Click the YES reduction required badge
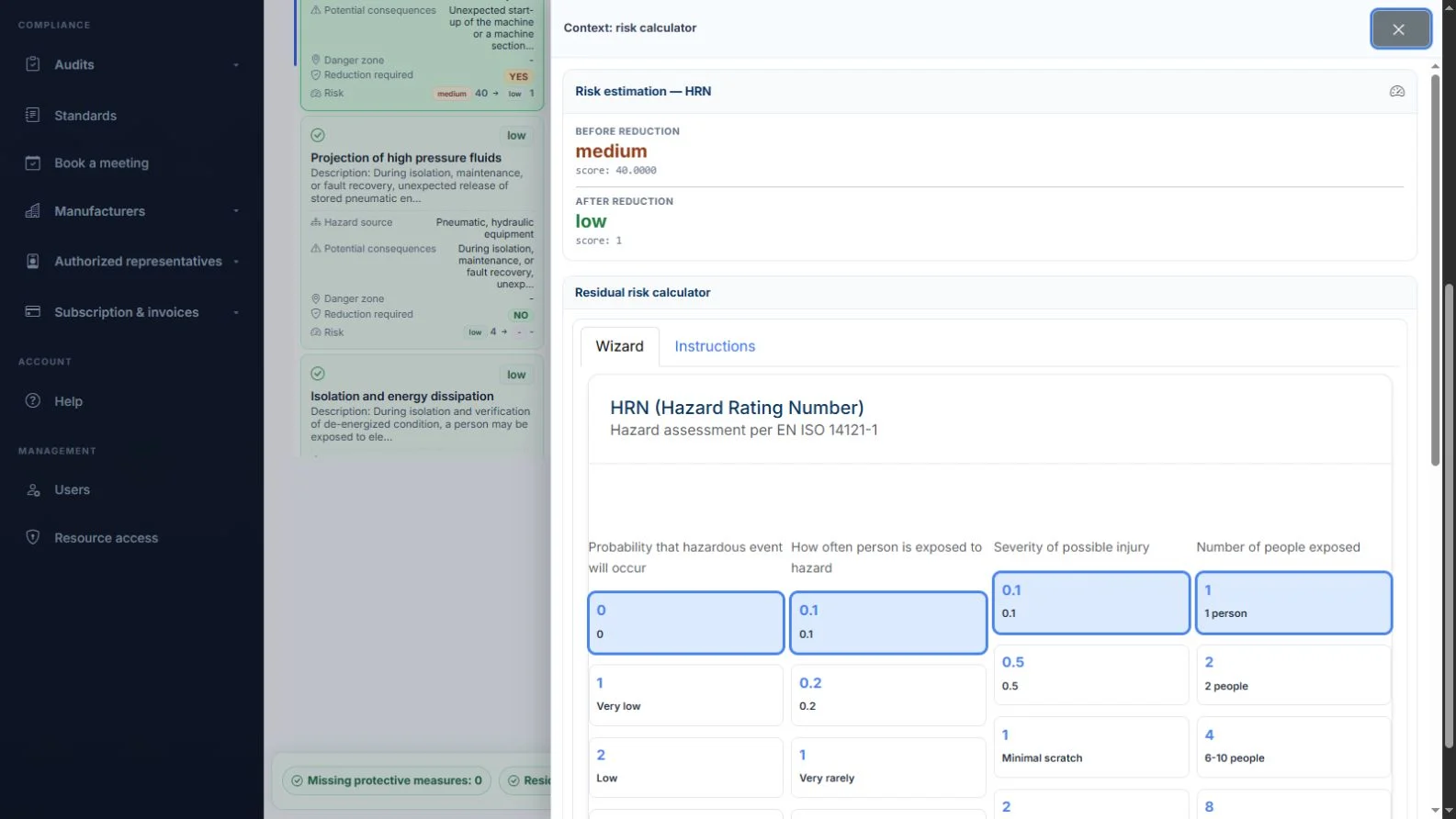 519,77
